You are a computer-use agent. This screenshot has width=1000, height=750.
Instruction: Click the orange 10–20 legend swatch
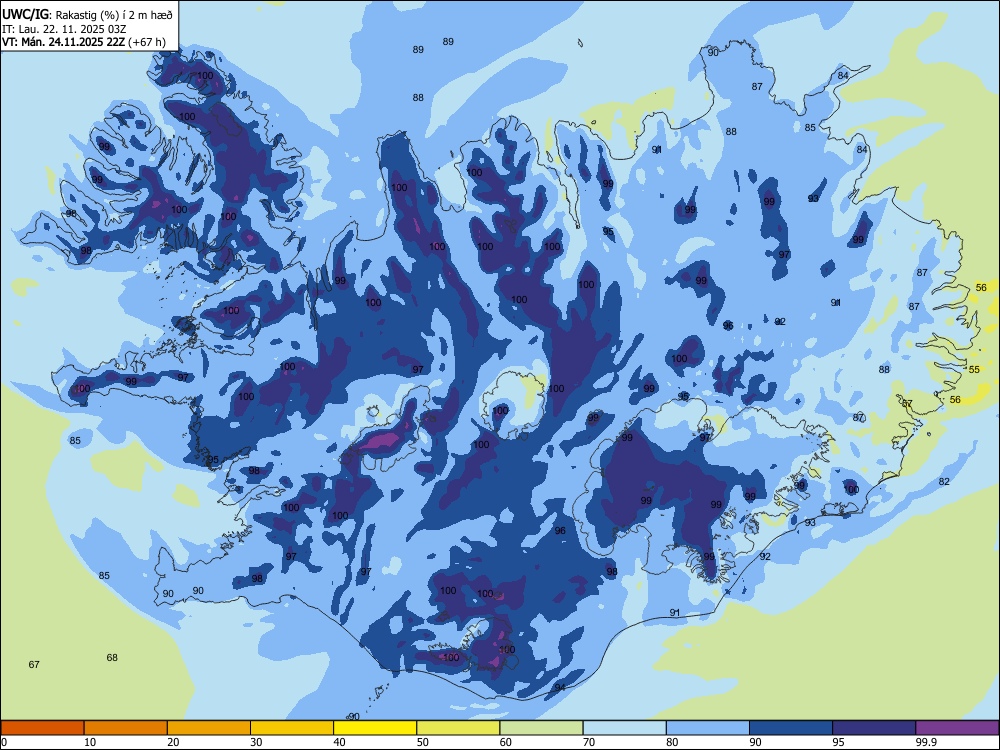click(126, 728)
